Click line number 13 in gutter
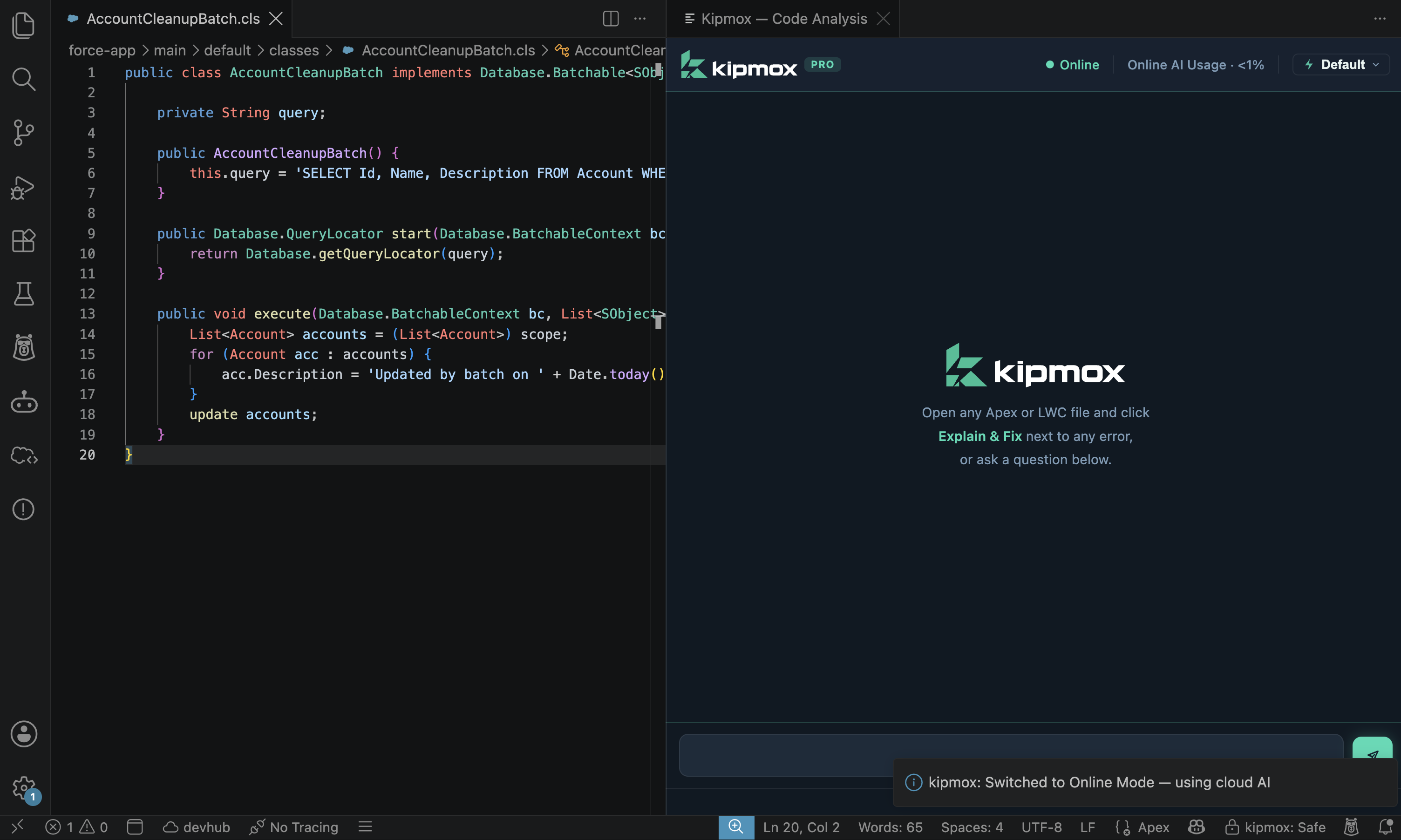The height and width of the screenshot is (840, 1401). (87, 314)
